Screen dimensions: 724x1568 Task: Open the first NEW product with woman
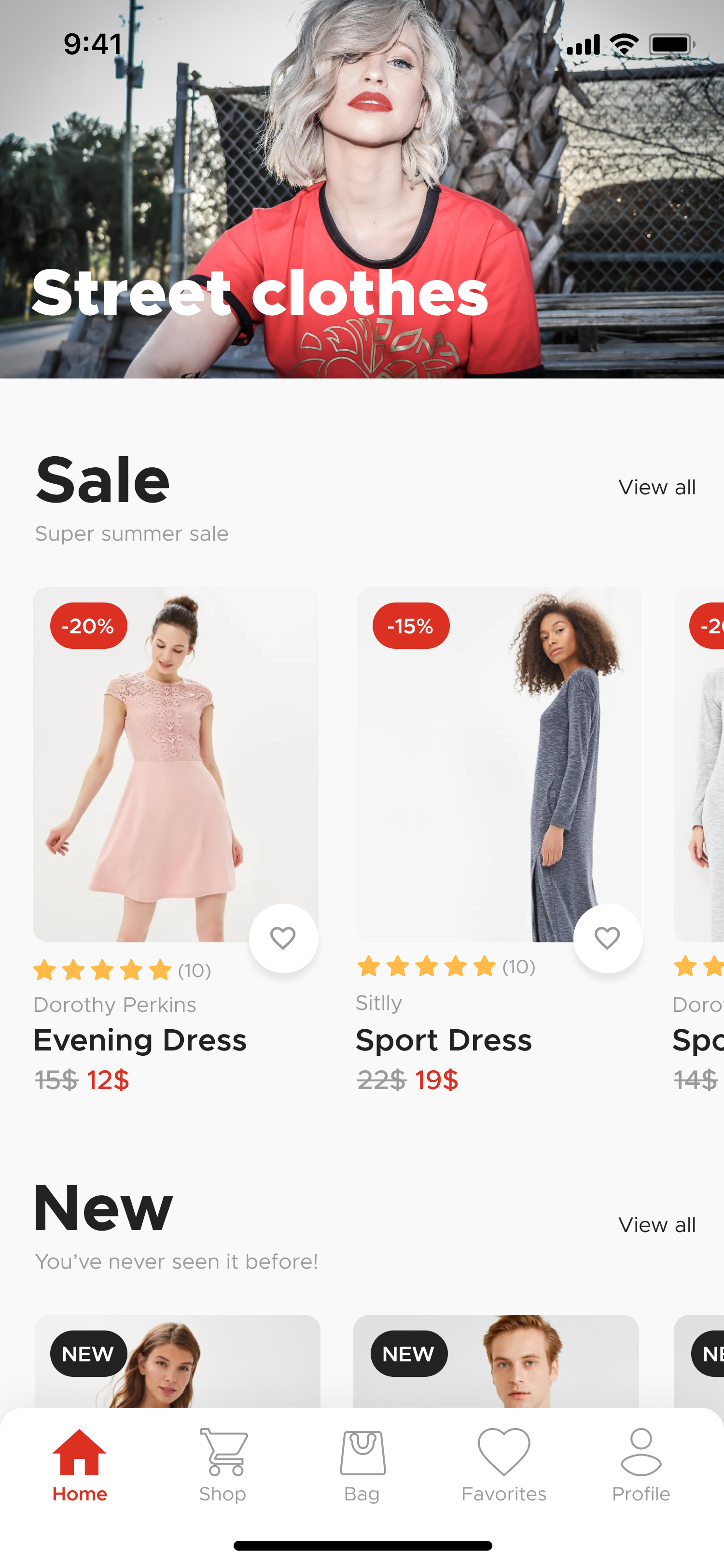(177, 1361)
